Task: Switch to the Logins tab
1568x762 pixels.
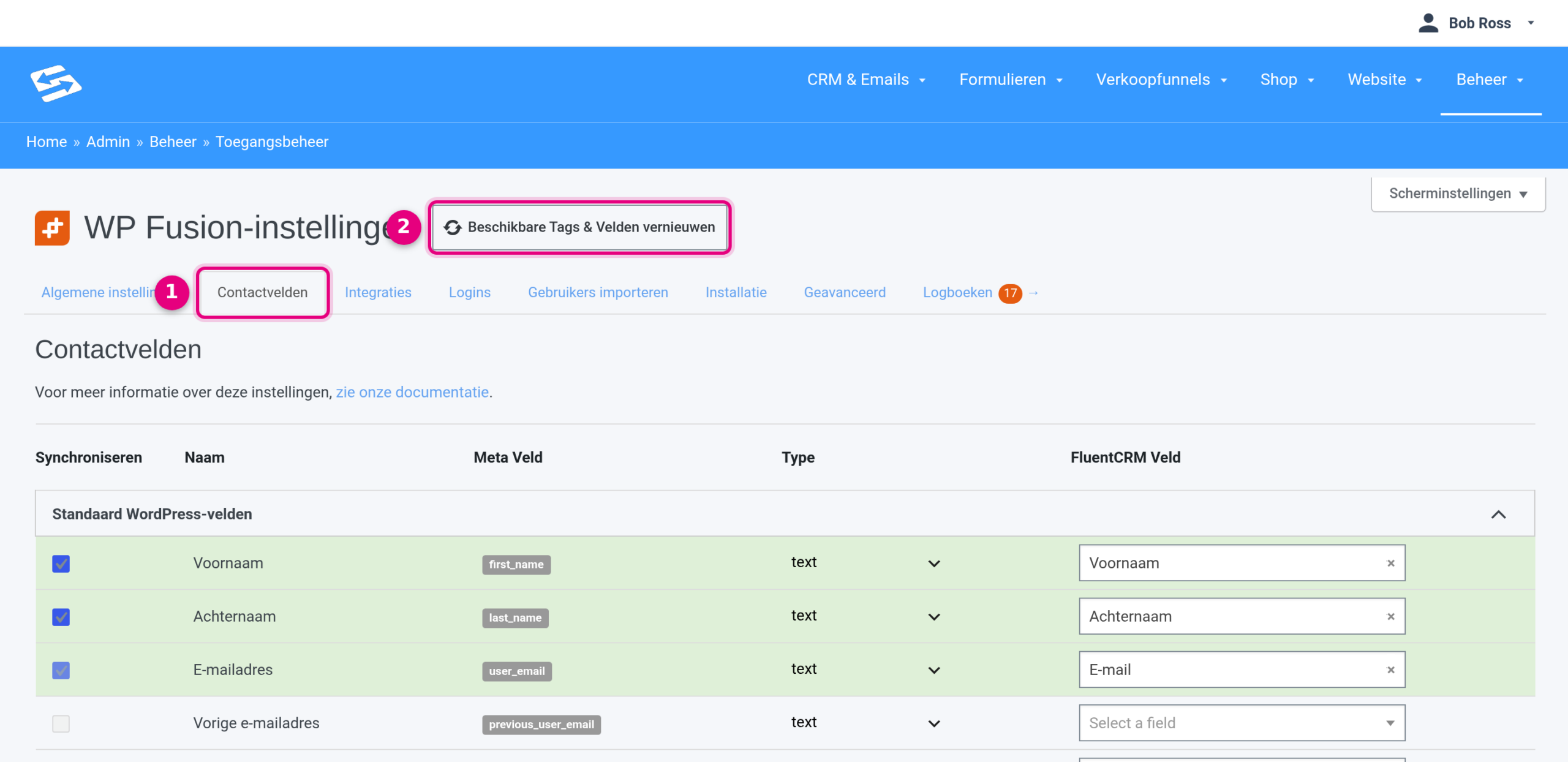Action: tap(470, 293)
